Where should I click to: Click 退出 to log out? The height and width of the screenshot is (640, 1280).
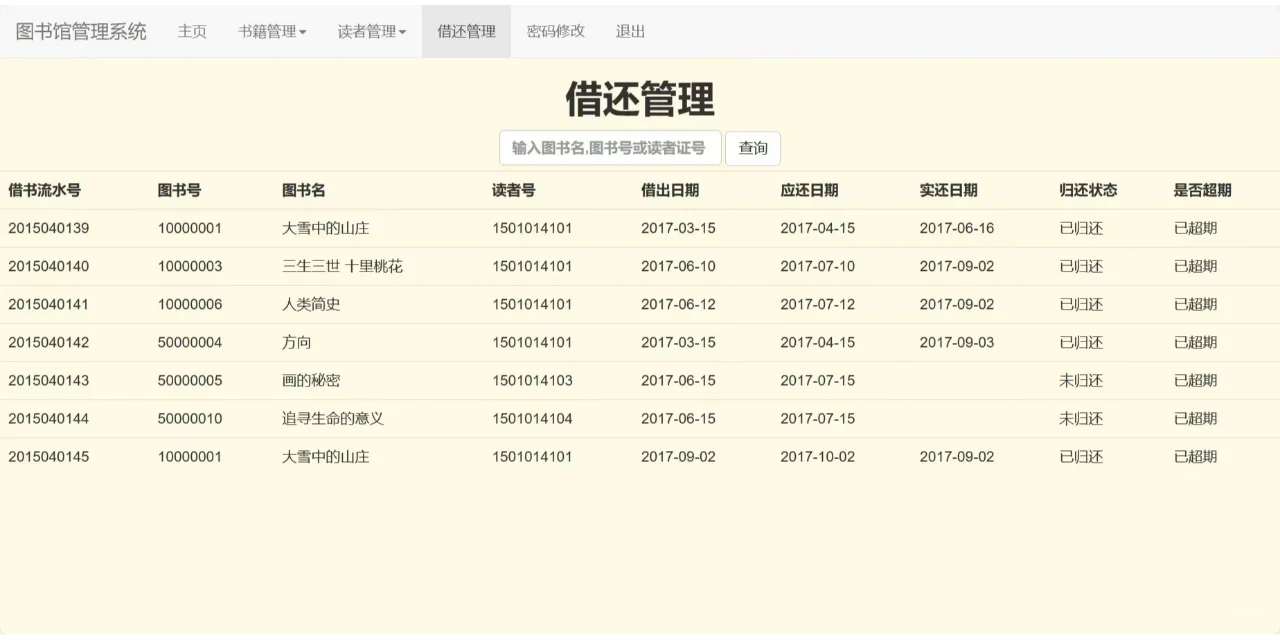tap(629, 31)
